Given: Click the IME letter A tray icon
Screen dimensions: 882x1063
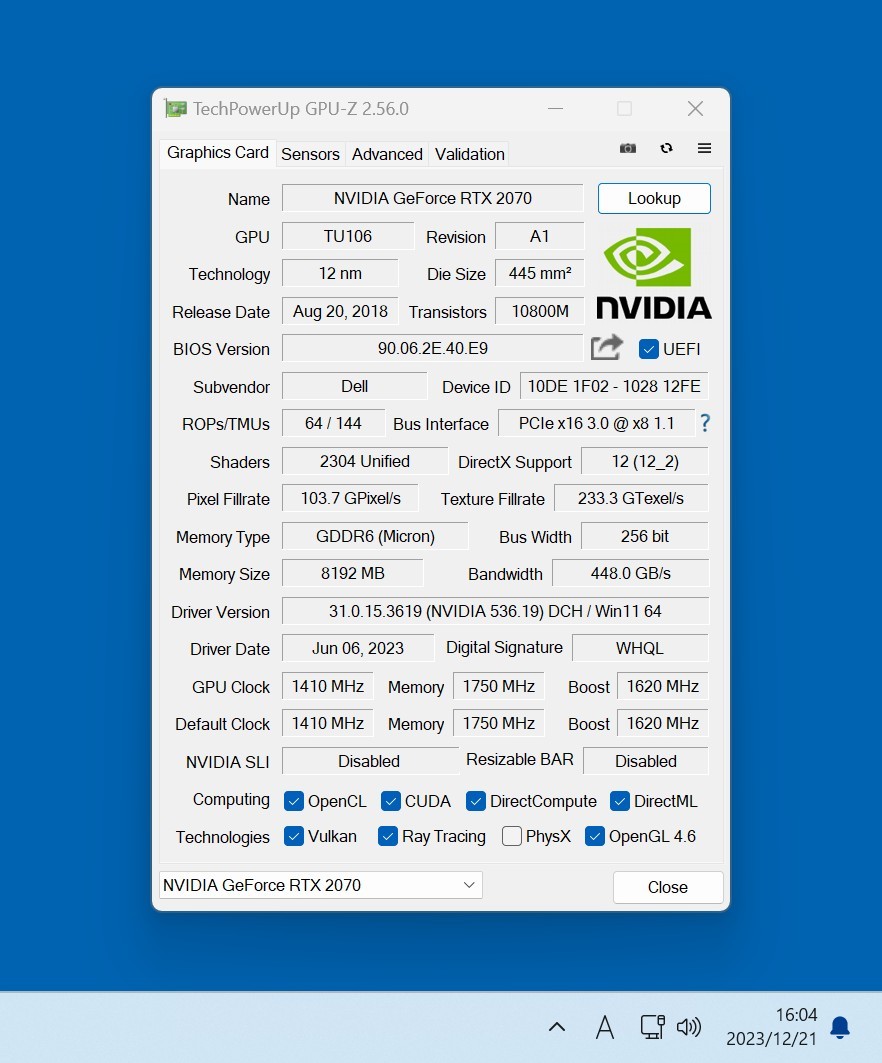Looking at the screenshot, I should pos(605,1027).
